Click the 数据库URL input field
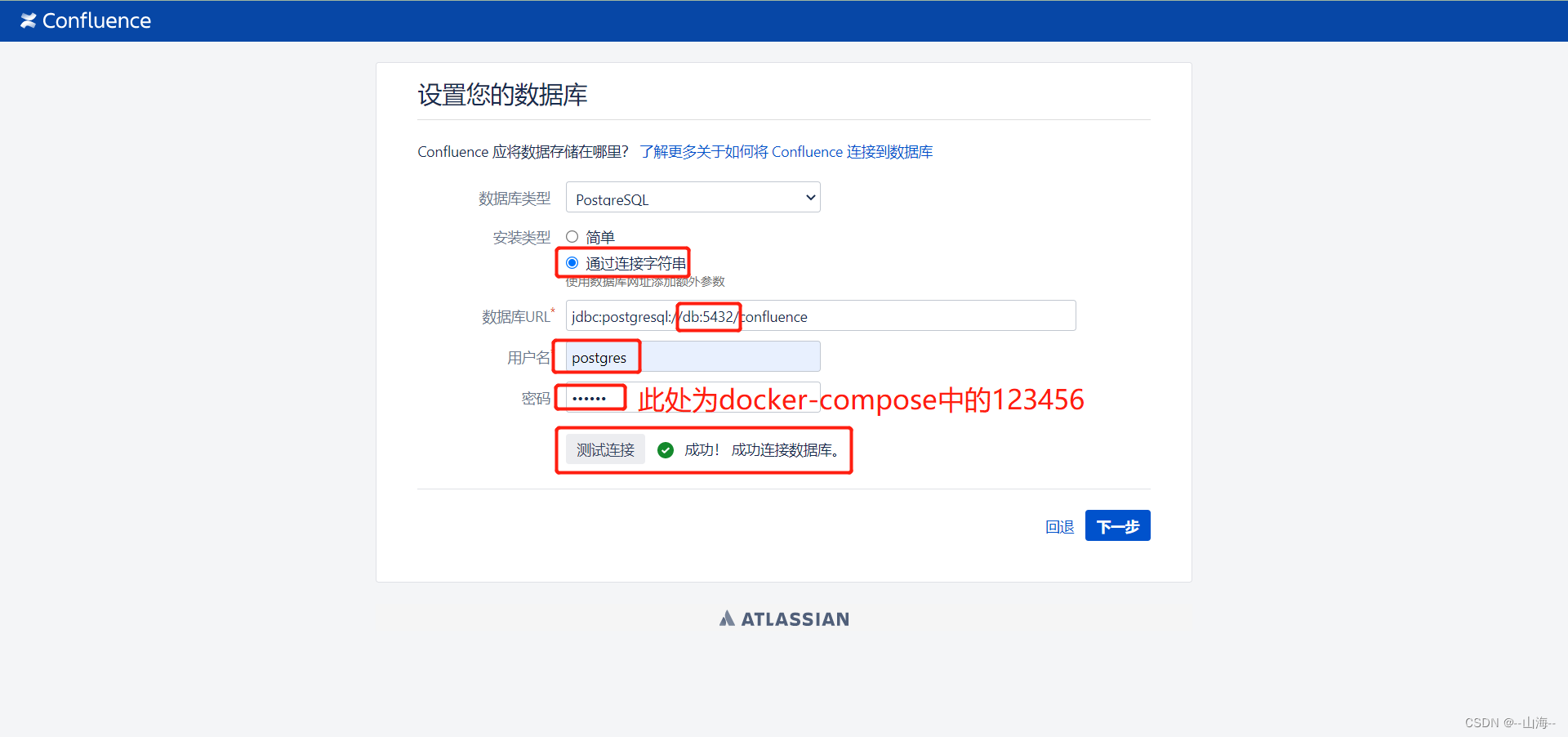Viewport: 1568px width, 737px height. click(x=821, y=315)
